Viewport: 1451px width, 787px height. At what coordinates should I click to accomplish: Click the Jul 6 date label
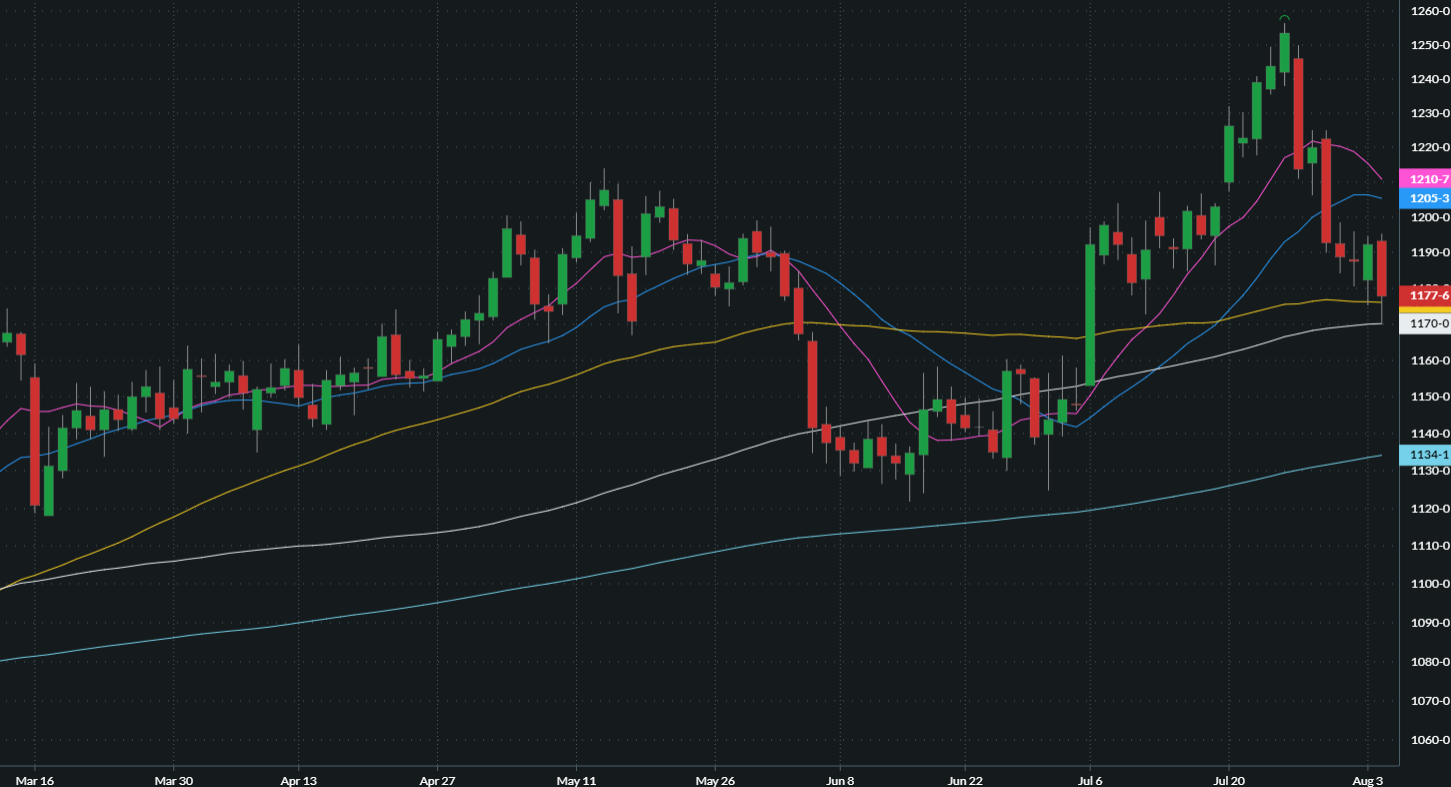point(1088,779)
